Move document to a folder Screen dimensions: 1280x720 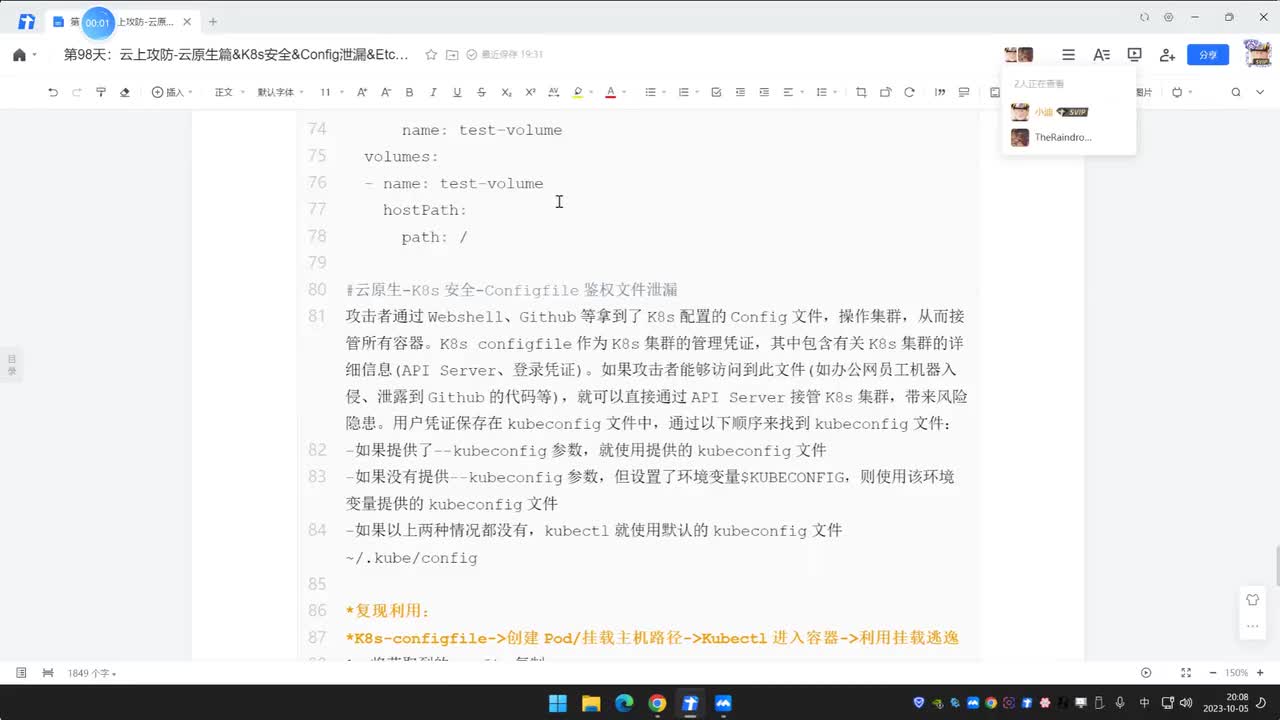(x=452, y=55)
